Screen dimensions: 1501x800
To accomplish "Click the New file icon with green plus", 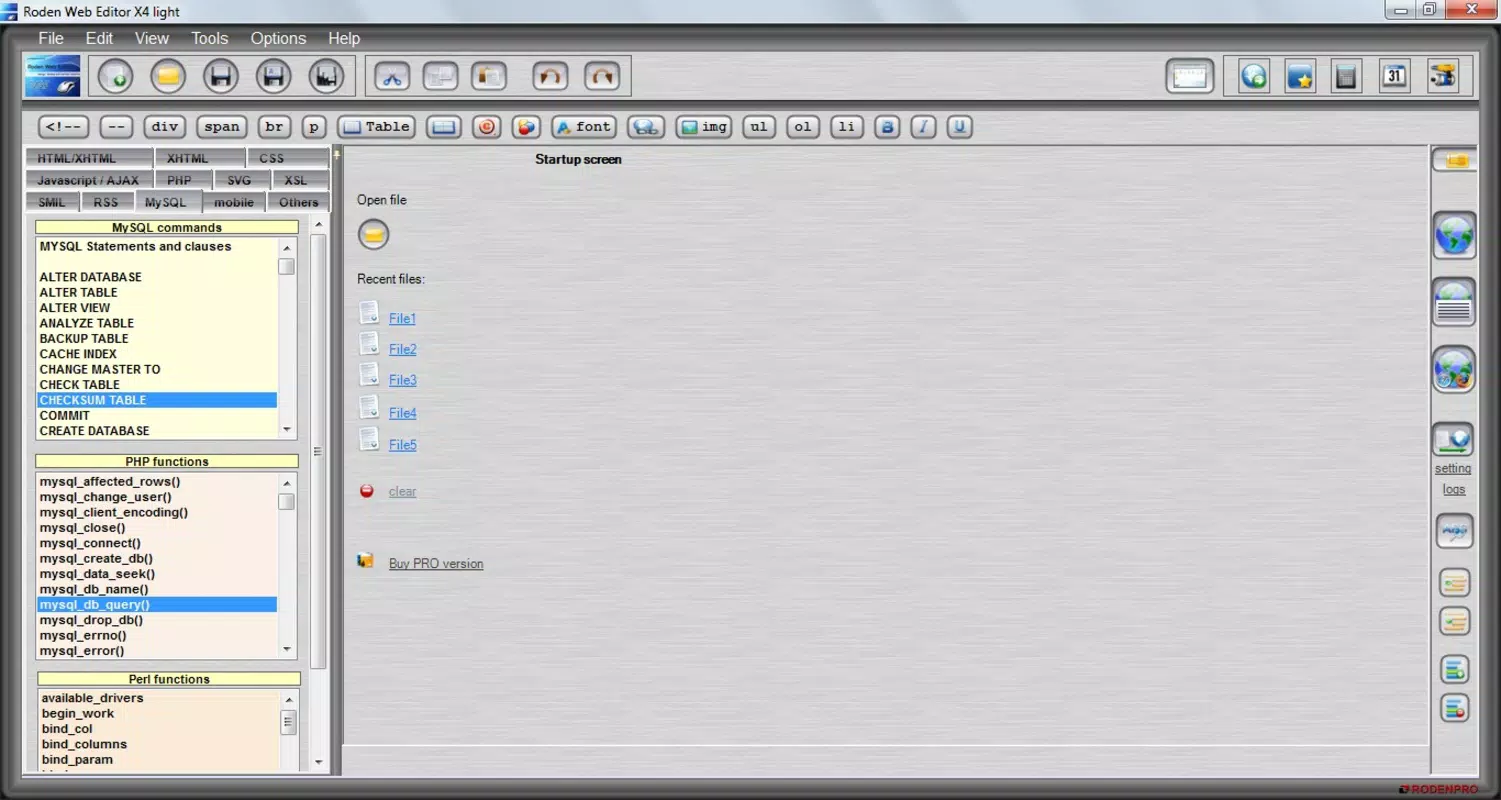I will pos(116,76).
